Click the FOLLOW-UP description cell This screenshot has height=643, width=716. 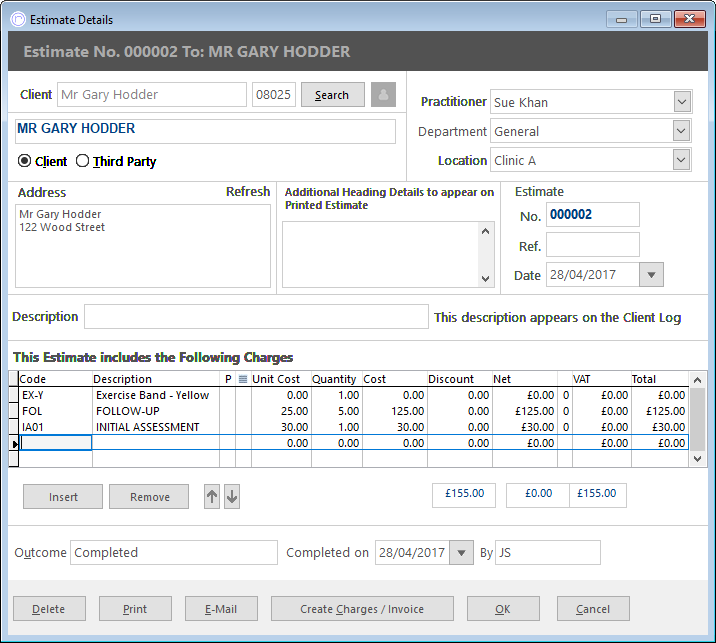[x=156, y=411]
